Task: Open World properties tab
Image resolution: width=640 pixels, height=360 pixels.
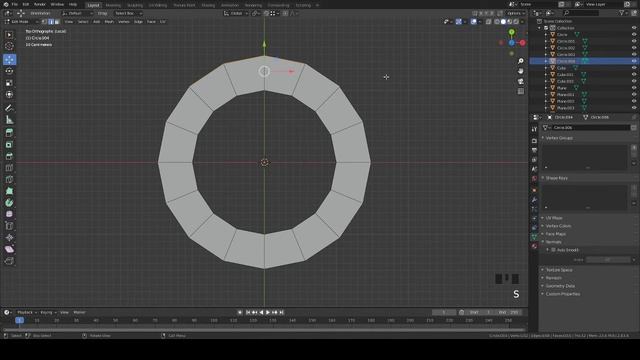Action: click(534, 178)
